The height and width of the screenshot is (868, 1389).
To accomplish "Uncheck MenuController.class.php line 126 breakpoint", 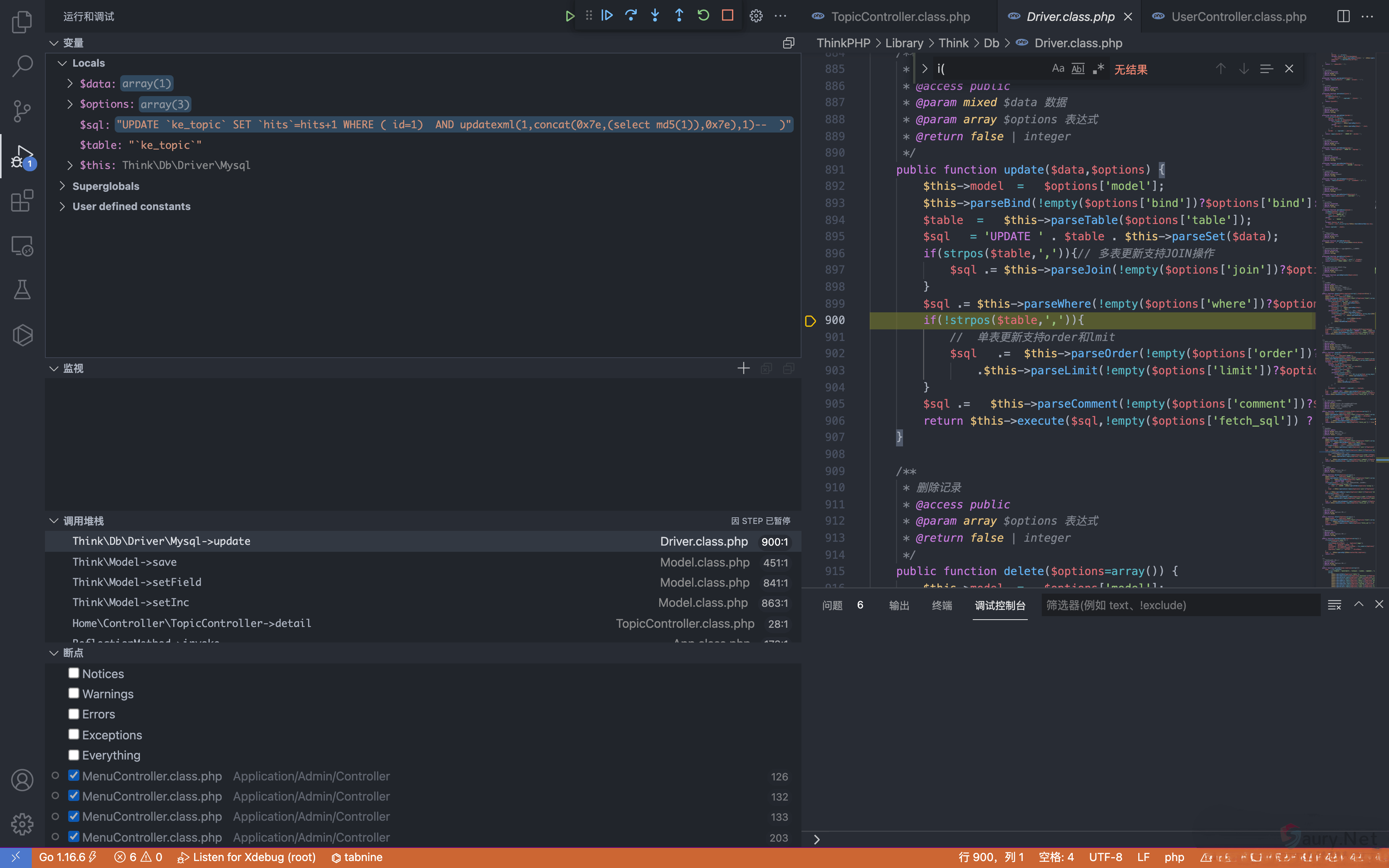I will pyautogui.click(x=74, y=775).
